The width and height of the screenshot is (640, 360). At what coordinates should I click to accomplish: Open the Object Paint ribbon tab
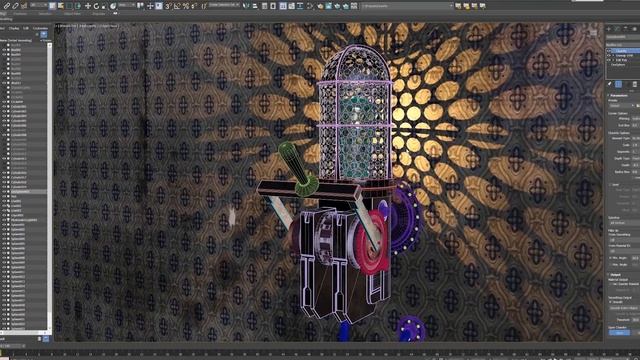click(72, 13)
